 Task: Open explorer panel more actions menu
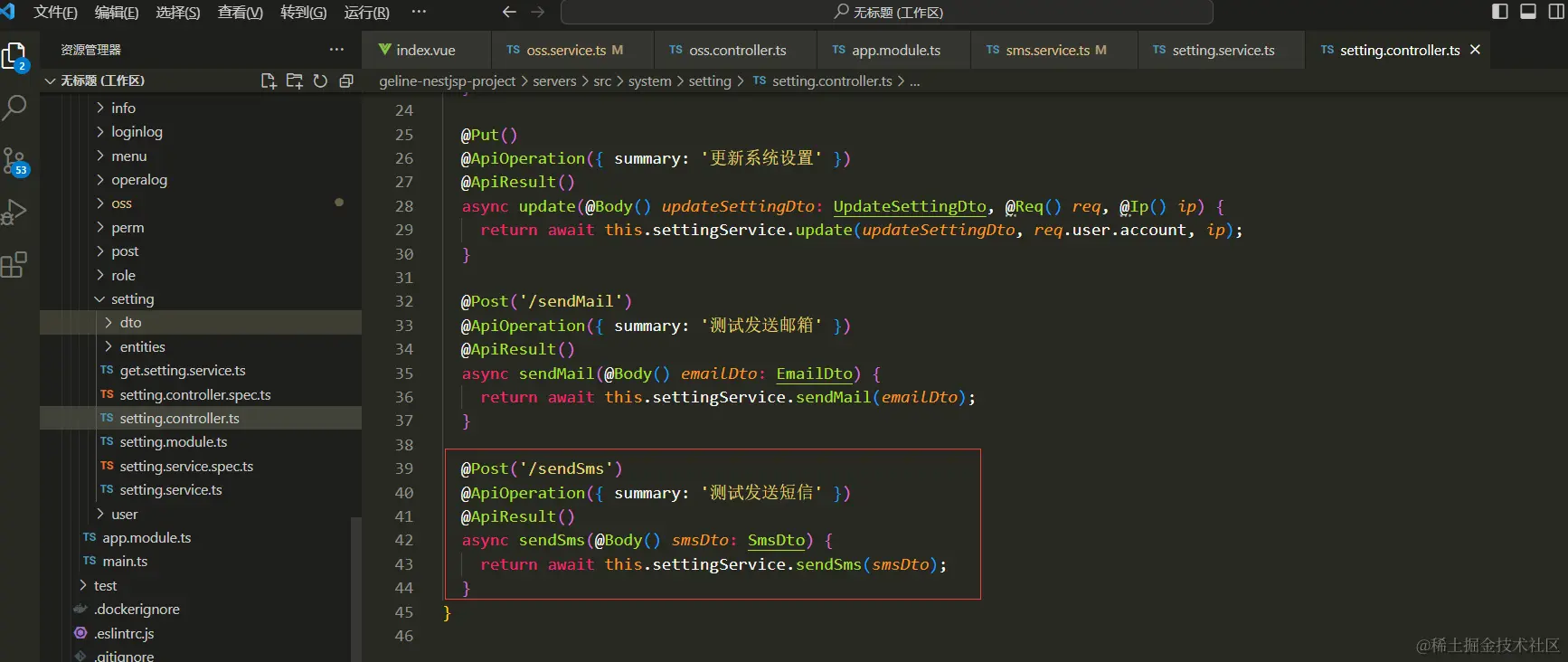coord(336,50)
